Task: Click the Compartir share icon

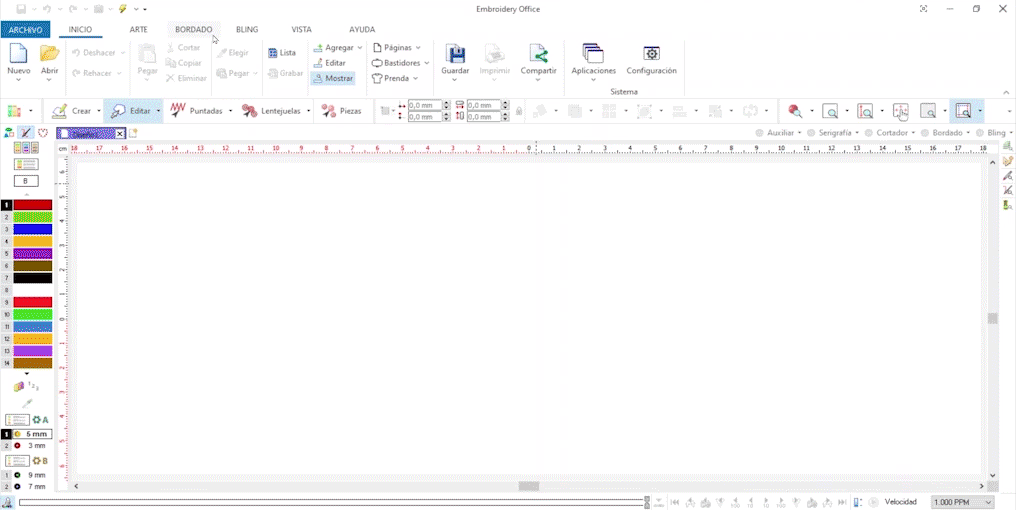Action: (538, 55)
